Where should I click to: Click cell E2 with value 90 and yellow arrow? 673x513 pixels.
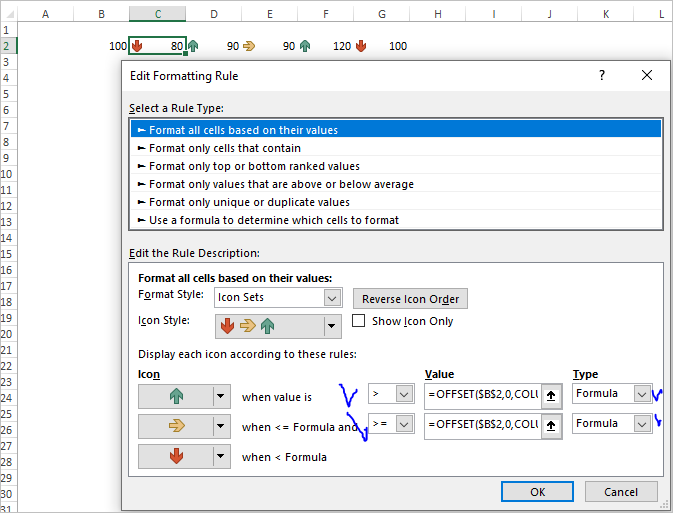point(270,46)
